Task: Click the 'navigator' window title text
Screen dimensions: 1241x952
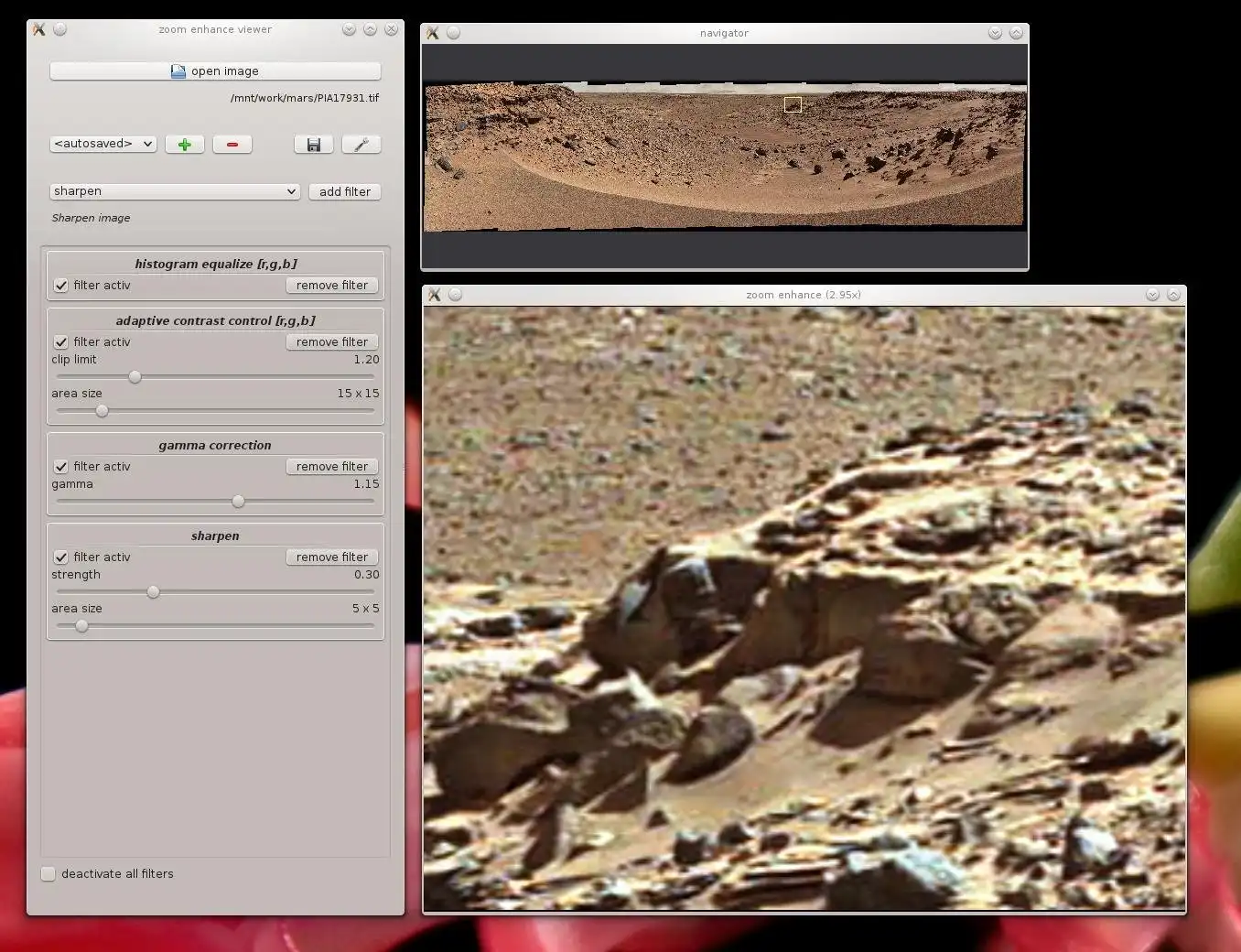Action: (x=724, y=33)
